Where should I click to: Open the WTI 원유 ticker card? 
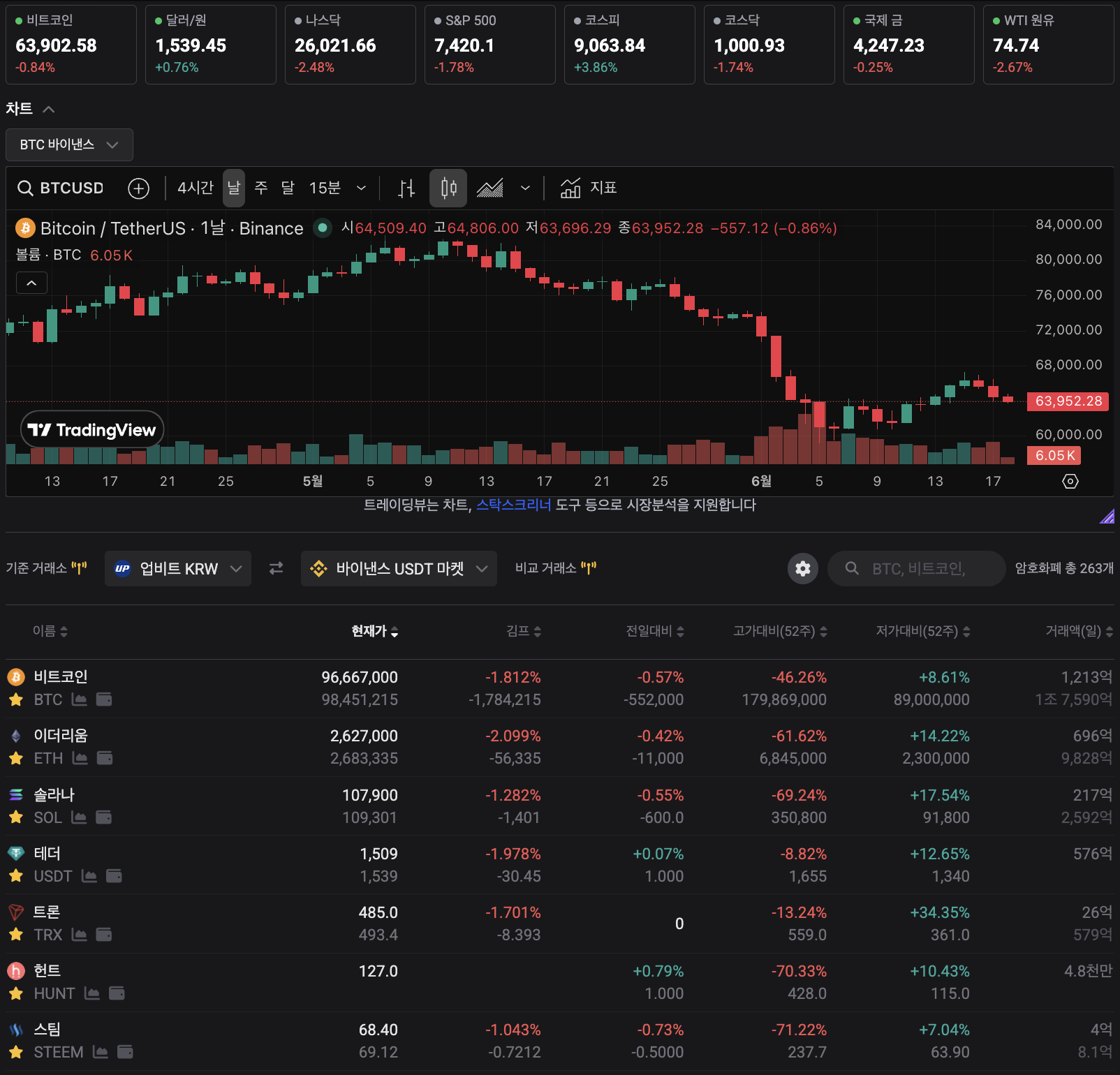(x=1049, y=45)
